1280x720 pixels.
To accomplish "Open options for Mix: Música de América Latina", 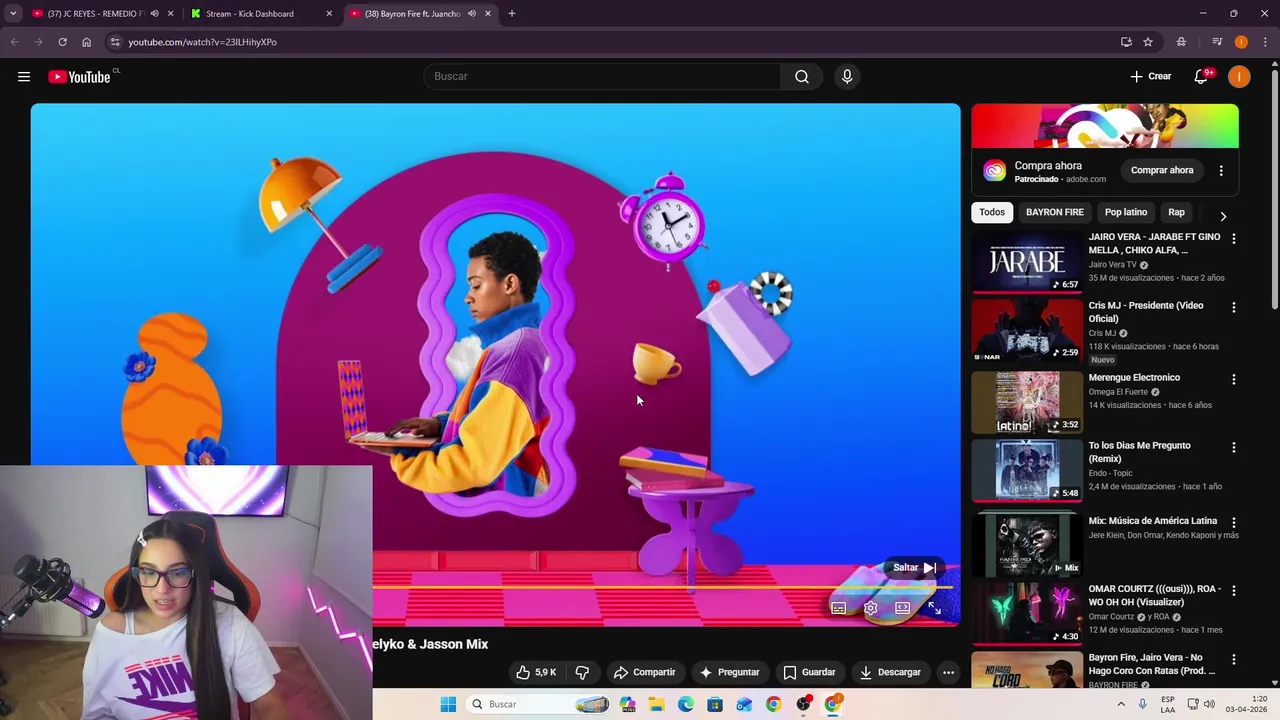I will (x=1233, y=523).
